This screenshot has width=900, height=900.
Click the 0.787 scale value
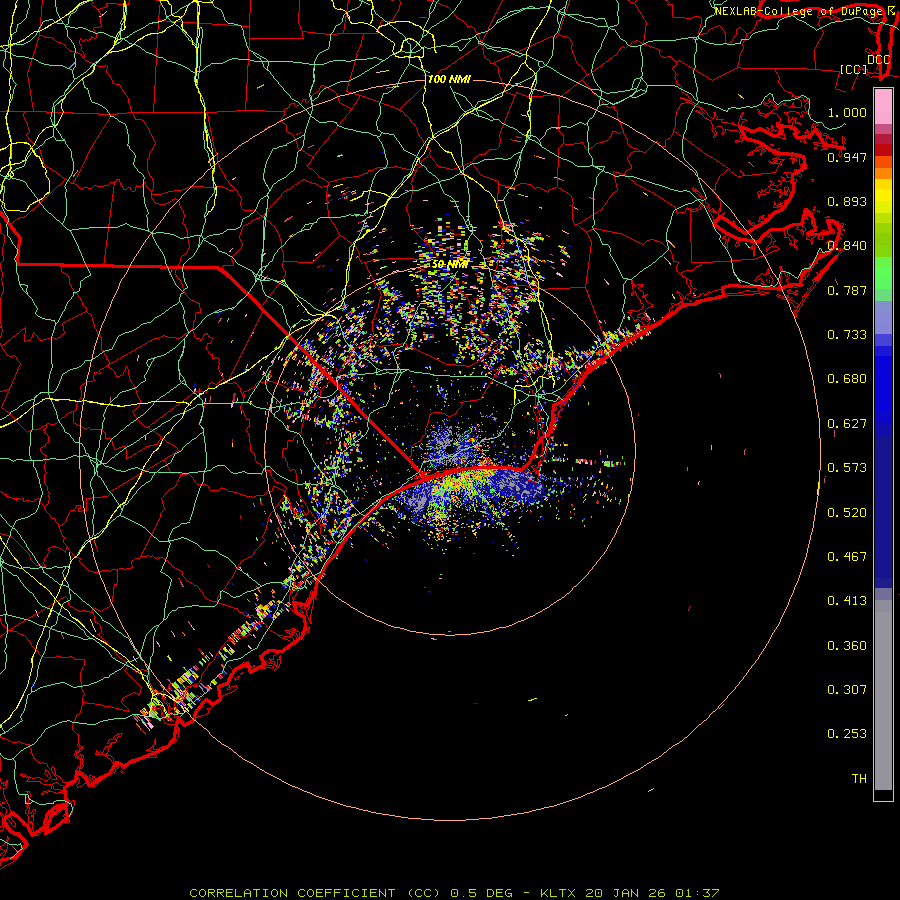[x=847, y=290]
